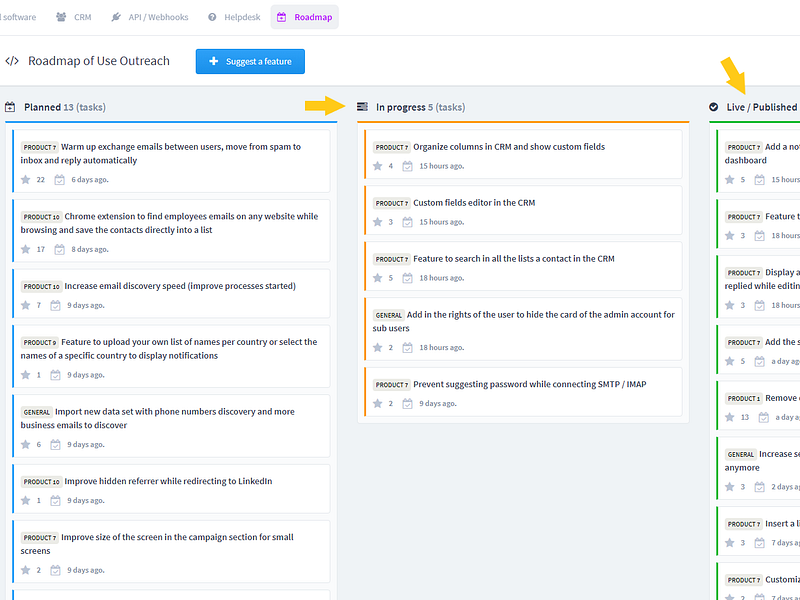This screenshot has height=600, width=800.
Task: Open the API / Webhooks tab
Action: pos(150,17)
